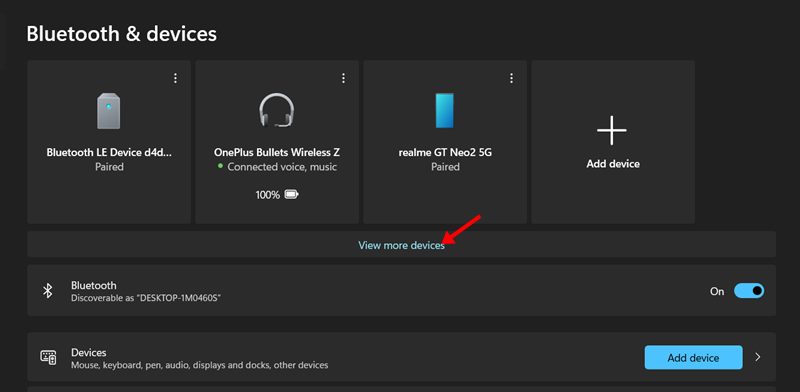Click the realme phone icon
The width and height of the screenshot is (800, 392).
point(444,110)
